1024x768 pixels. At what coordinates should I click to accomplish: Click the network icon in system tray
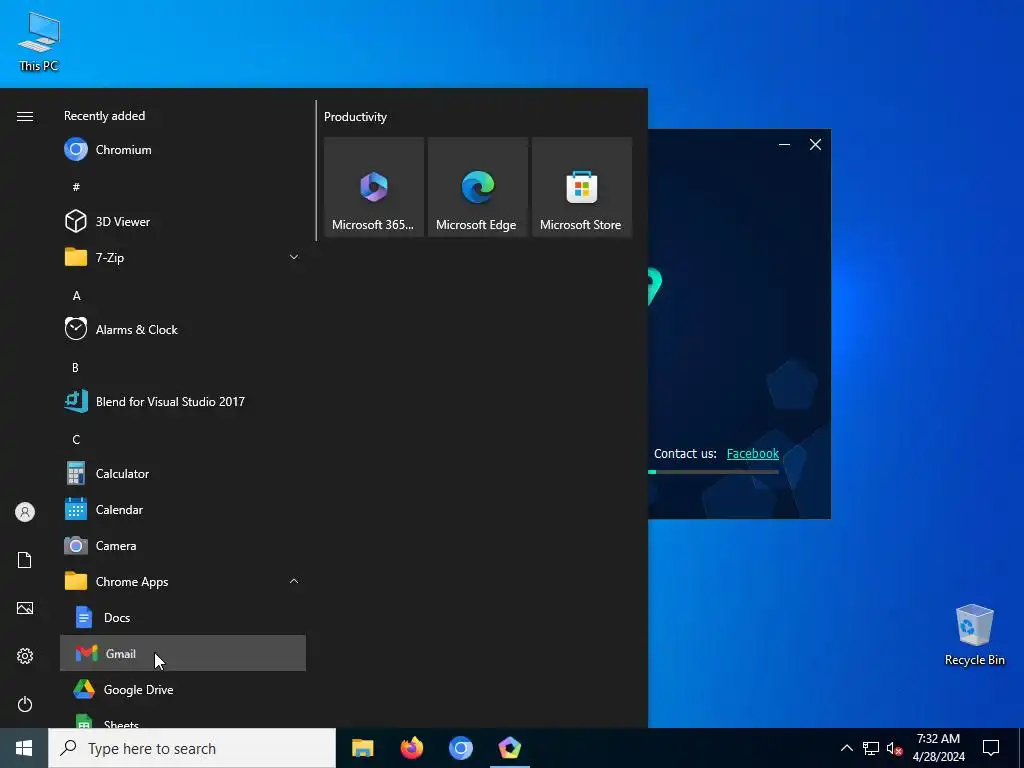coord(871,748)
